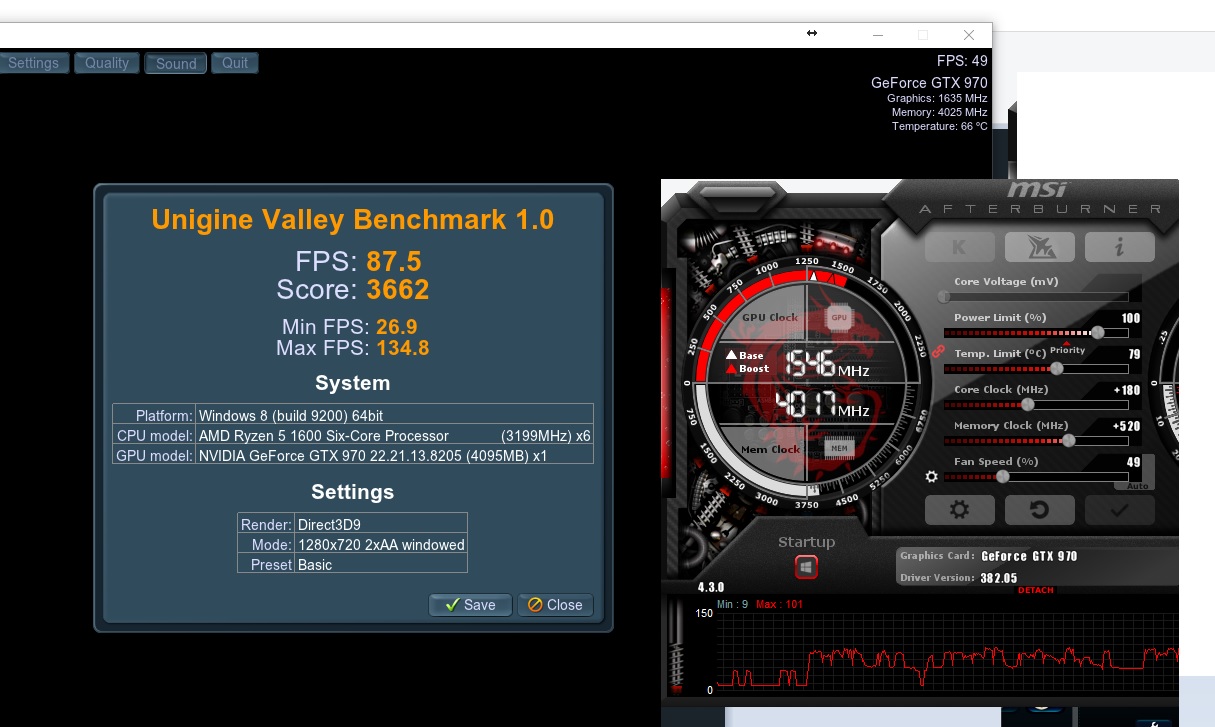Viewport: 1215px width, 727px height.
Task: Click the 'Memory: 4025 MHz' overlay text
Action: (939, 112)
